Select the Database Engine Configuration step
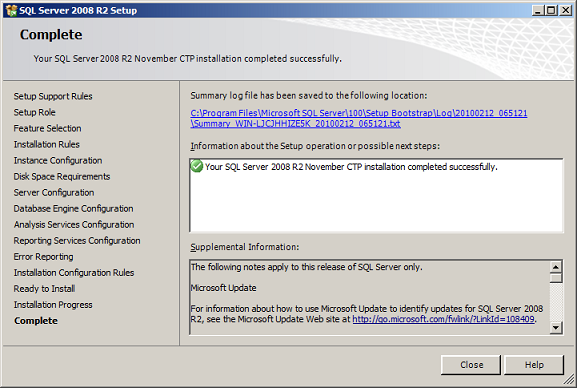The image size is (577, 388). click(74, 208)
